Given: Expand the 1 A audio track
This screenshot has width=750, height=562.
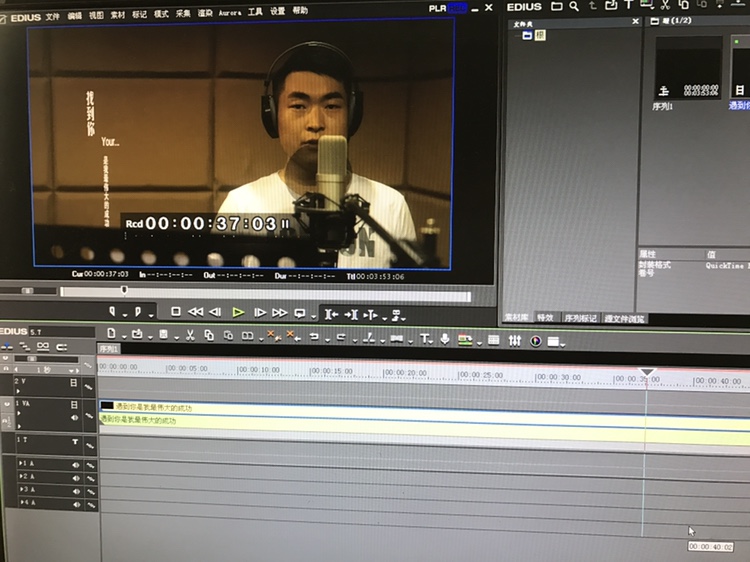Looking at the screenshot, I should coord(21,463).
